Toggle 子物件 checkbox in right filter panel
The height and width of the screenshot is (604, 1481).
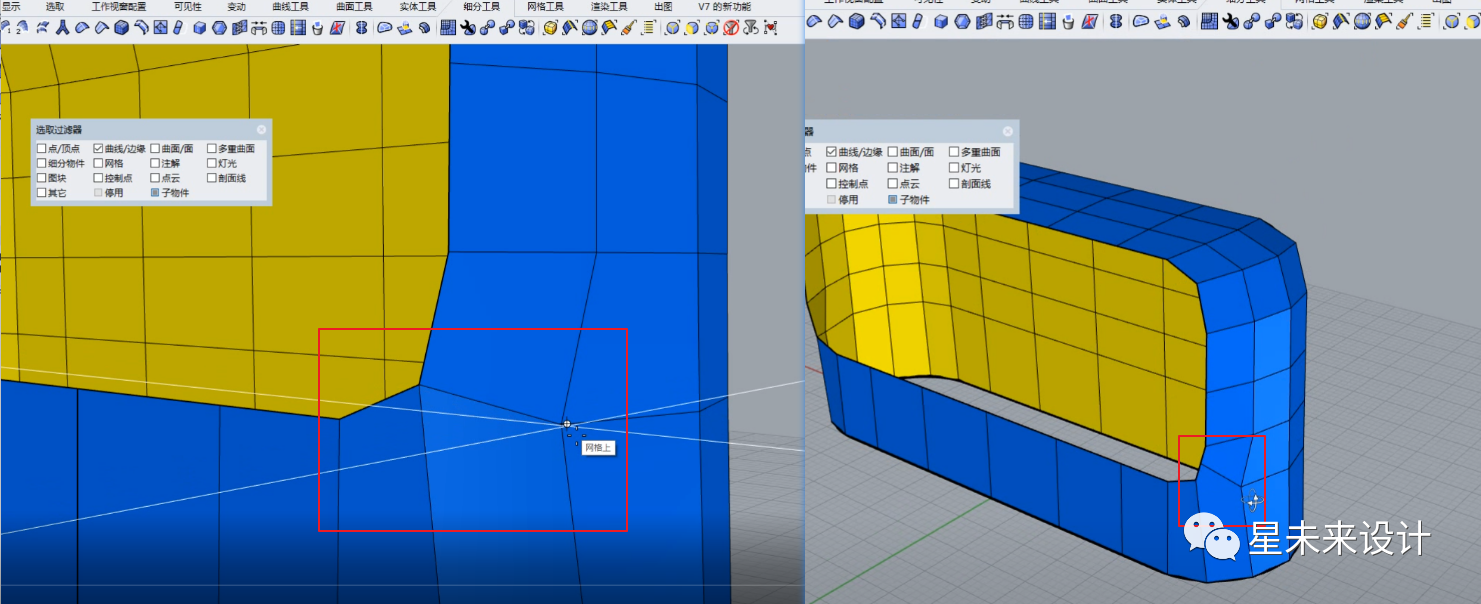(x=893, y=200)
